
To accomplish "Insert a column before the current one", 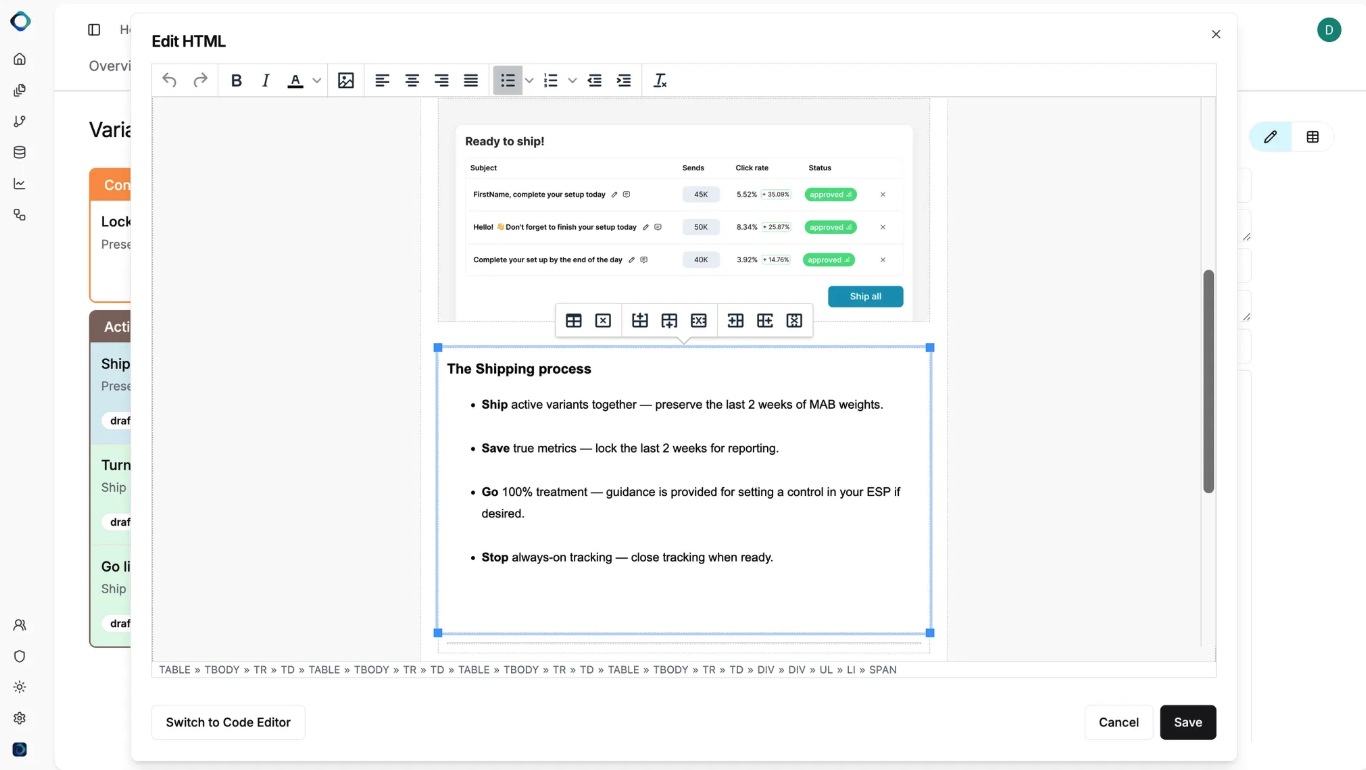I will (x=735, y=321).
